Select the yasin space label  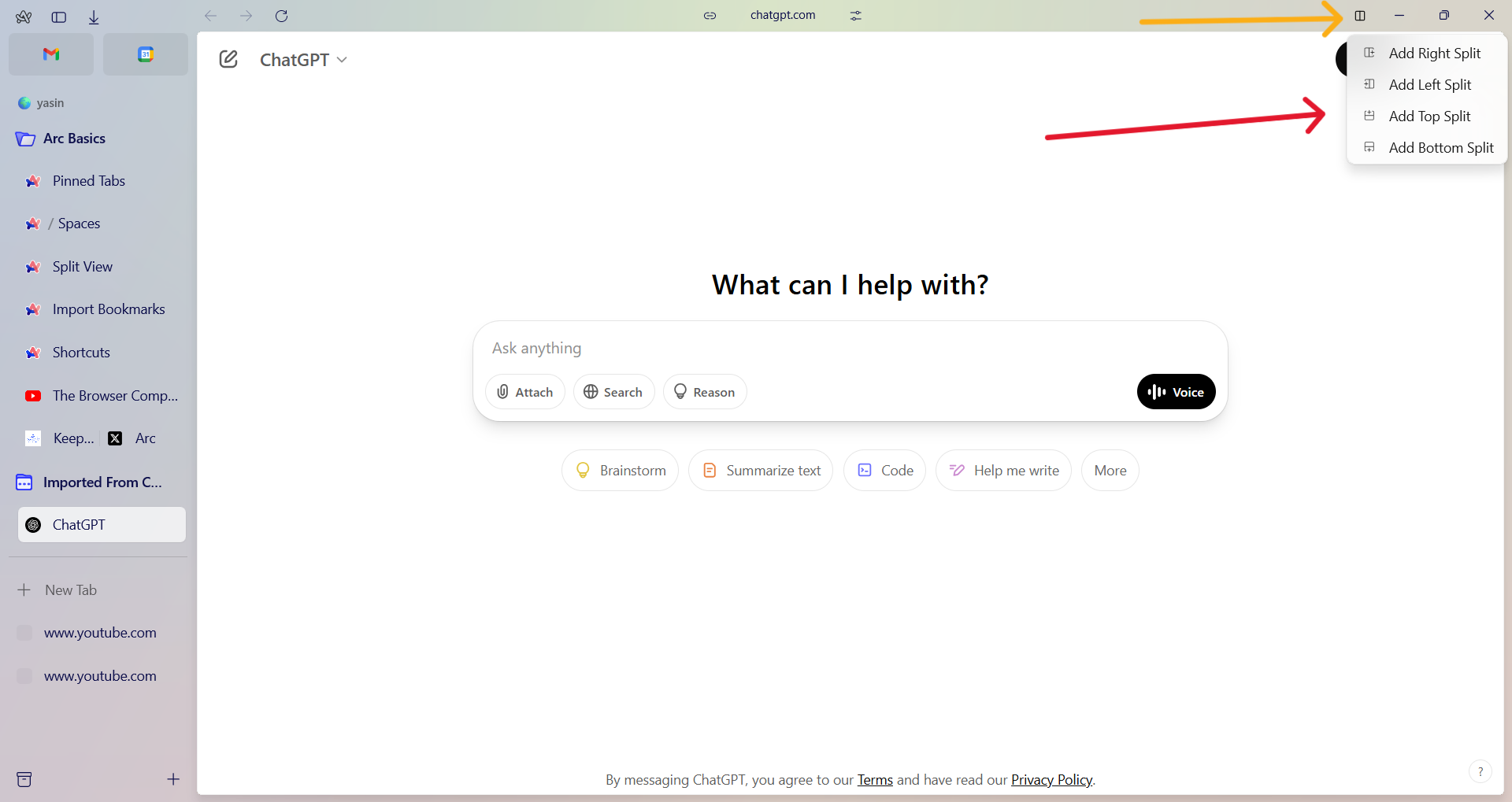50,103
